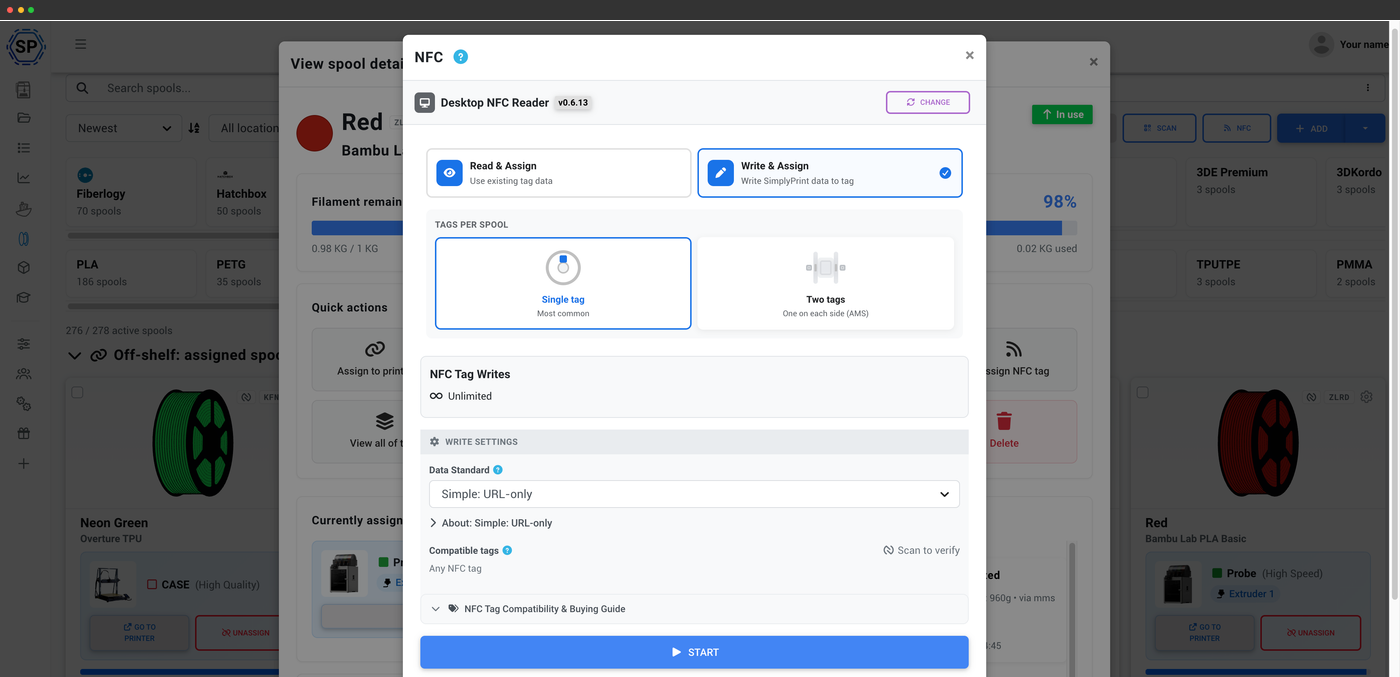
Task: Close the View spool details dialog
Action: click(1093, 62)
